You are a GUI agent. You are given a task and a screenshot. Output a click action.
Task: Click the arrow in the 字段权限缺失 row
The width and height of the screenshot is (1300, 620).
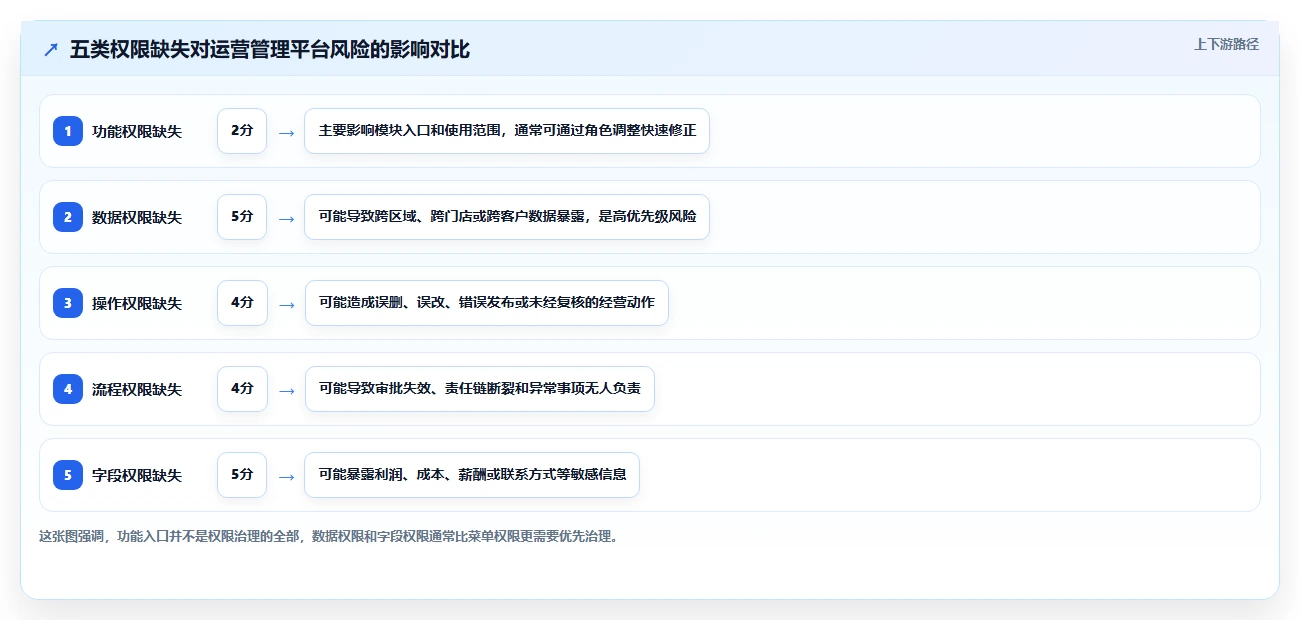click(286, 476)
